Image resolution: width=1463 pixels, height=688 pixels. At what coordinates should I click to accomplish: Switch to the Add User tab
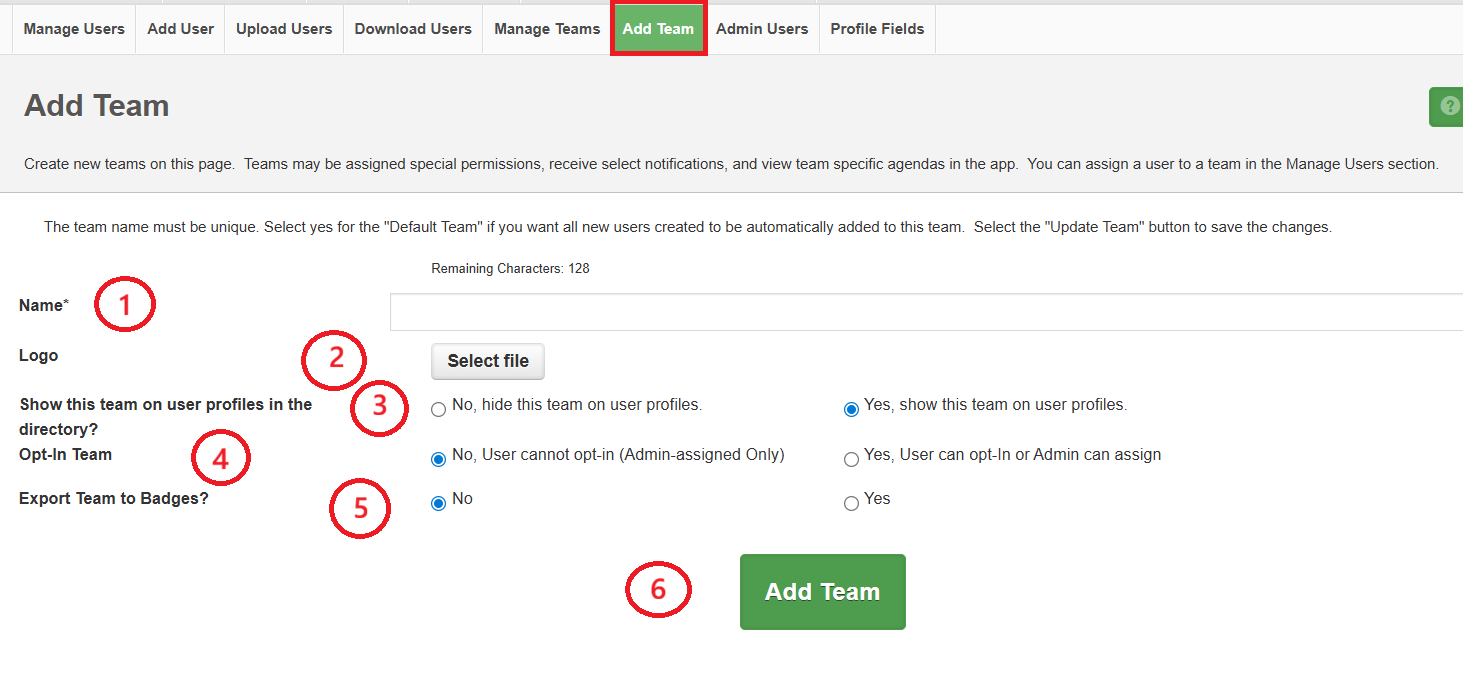[180, 29]
